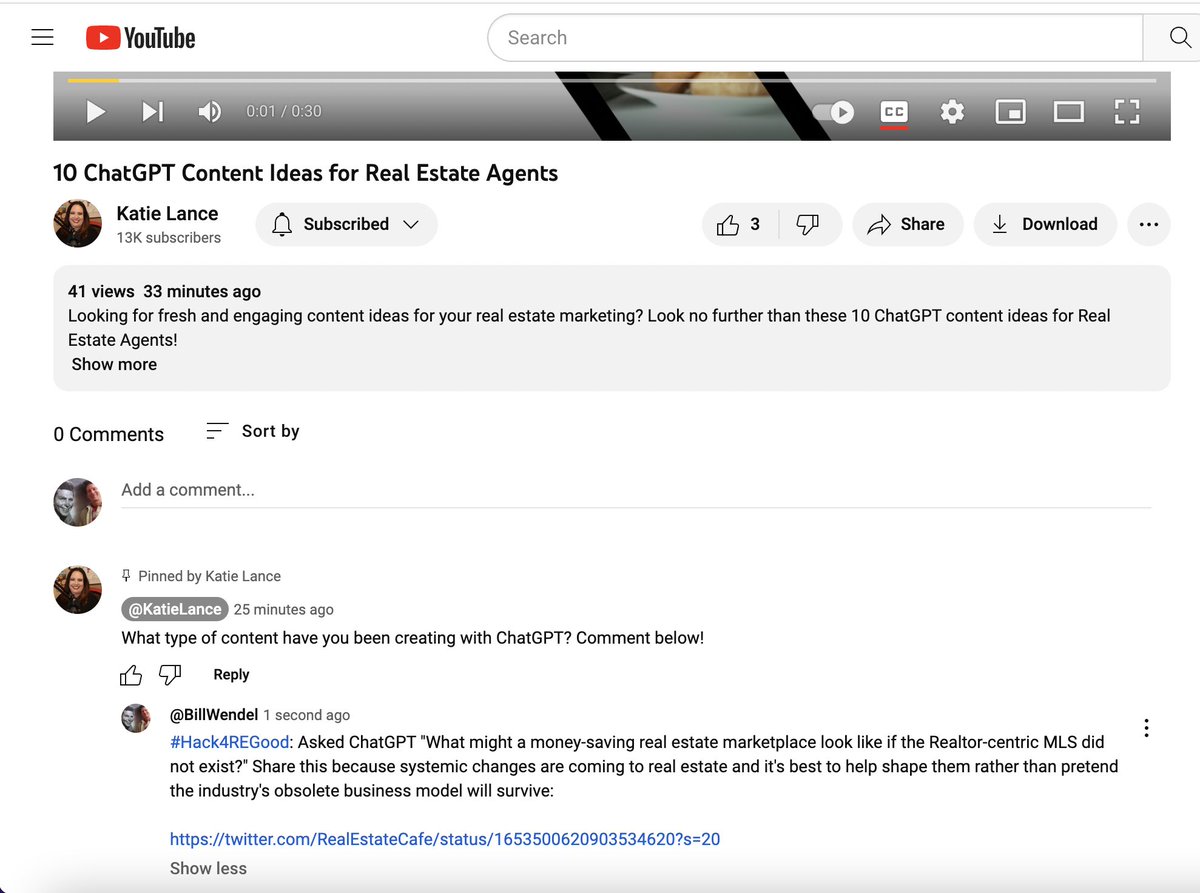Click in the Search field
1200x893 pixels.
coord(815,38)
